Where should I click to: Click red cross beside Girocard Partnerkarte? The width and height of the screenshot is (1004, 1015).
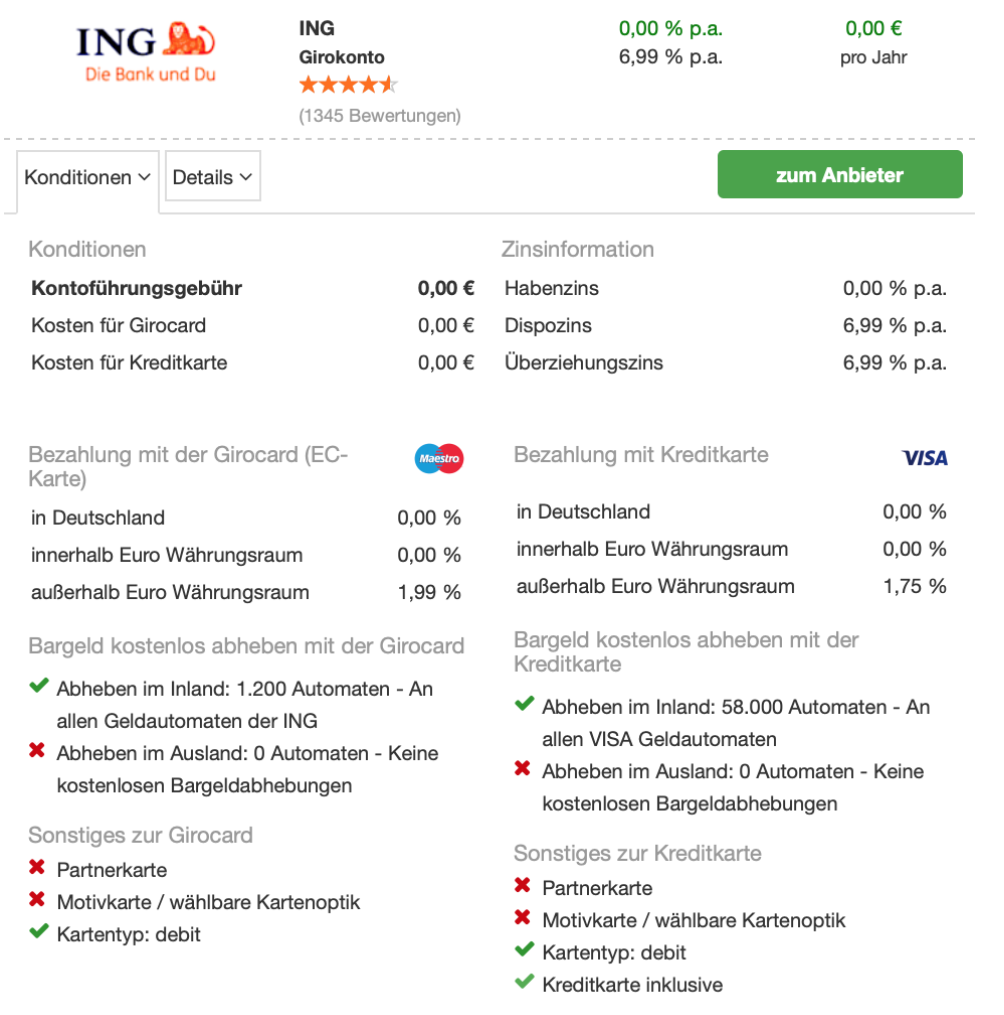(38, 868)
